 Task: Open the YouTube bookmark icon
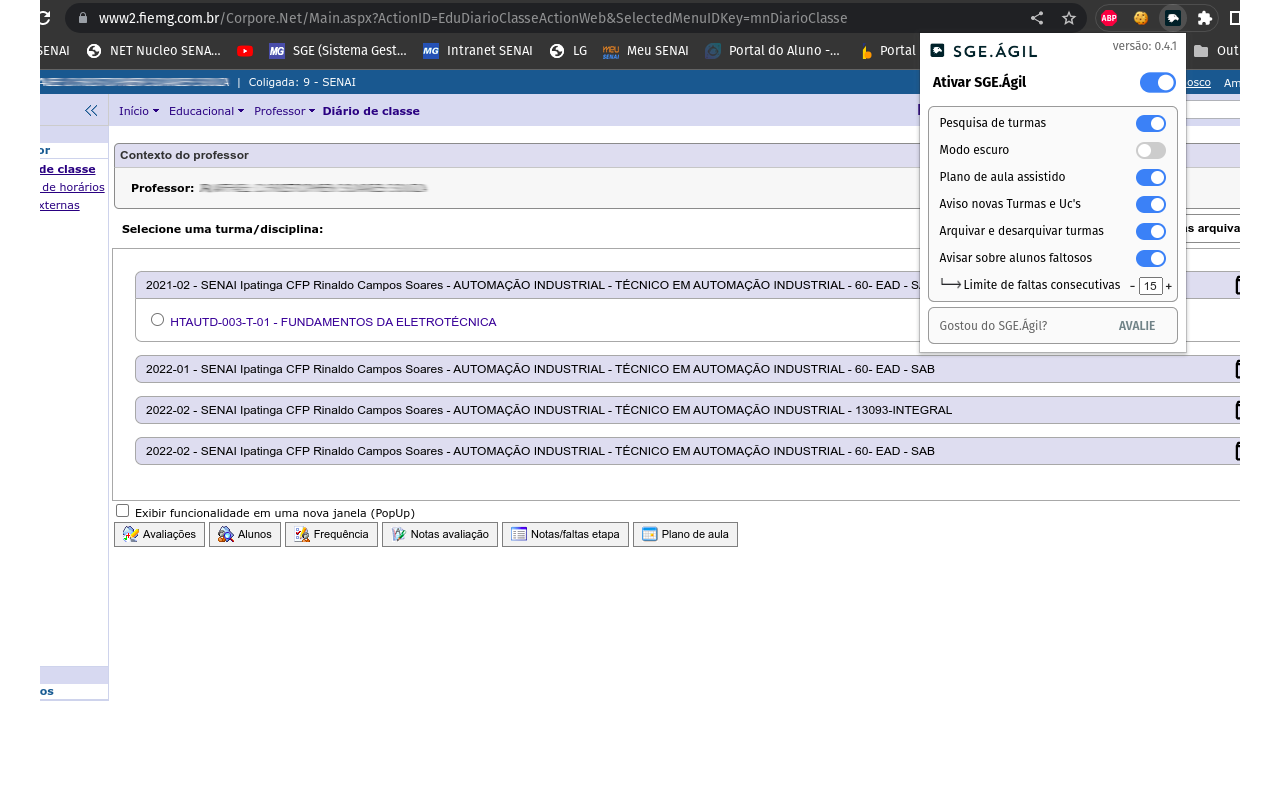245,51
